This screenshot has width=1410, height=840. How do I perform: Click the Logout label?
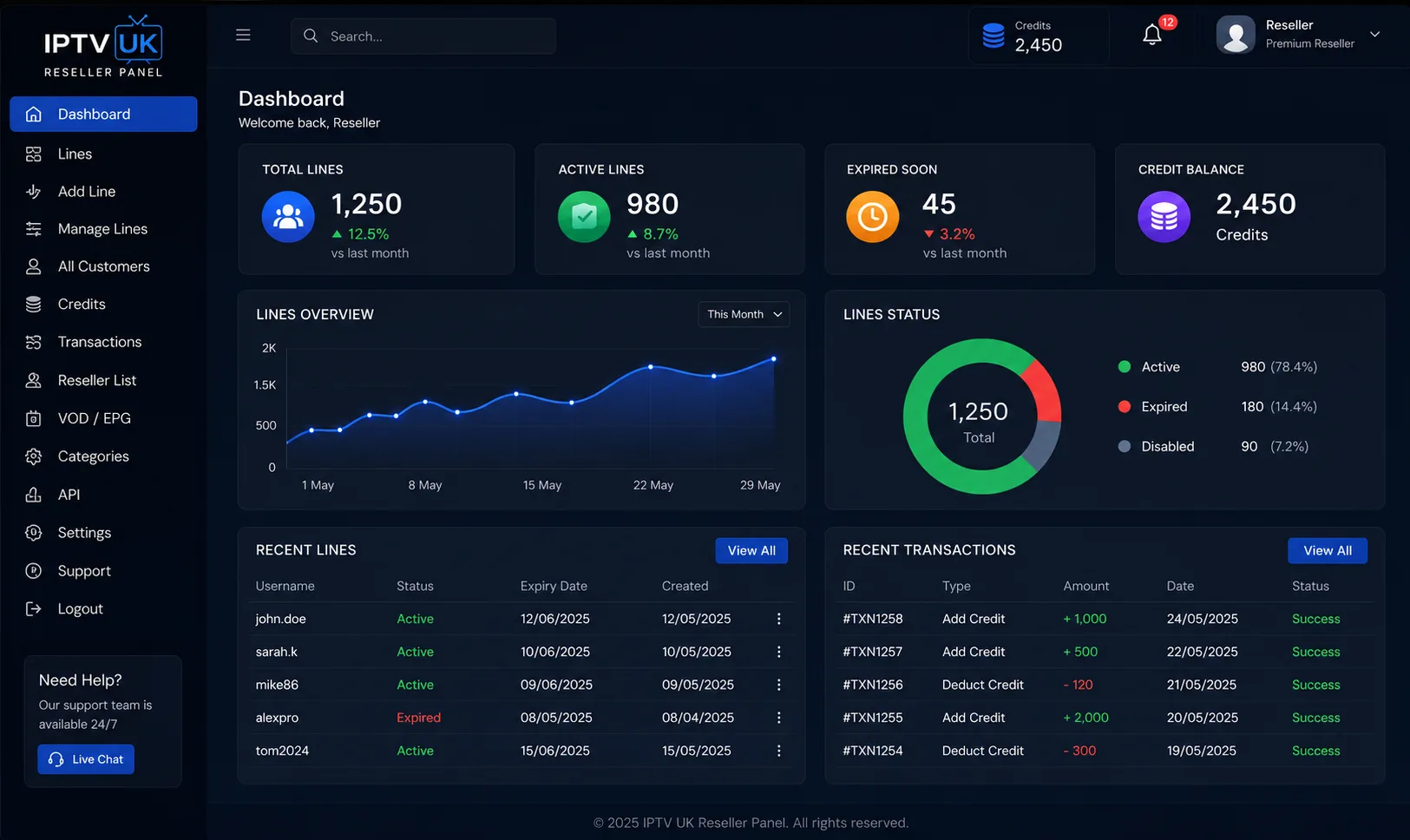point(81,609)
